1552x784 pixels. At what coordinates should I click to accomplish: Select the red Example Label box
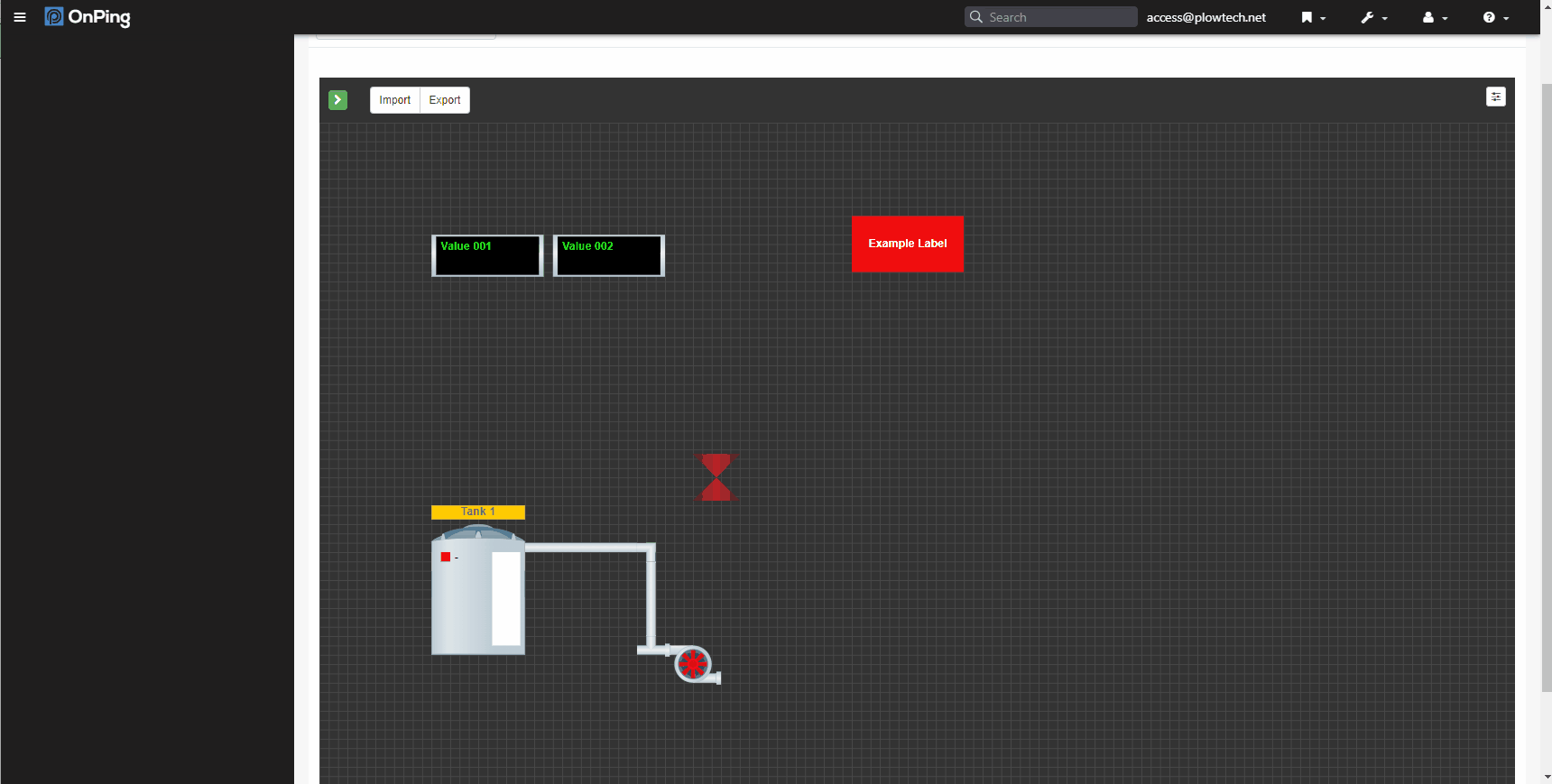(907, 244)
